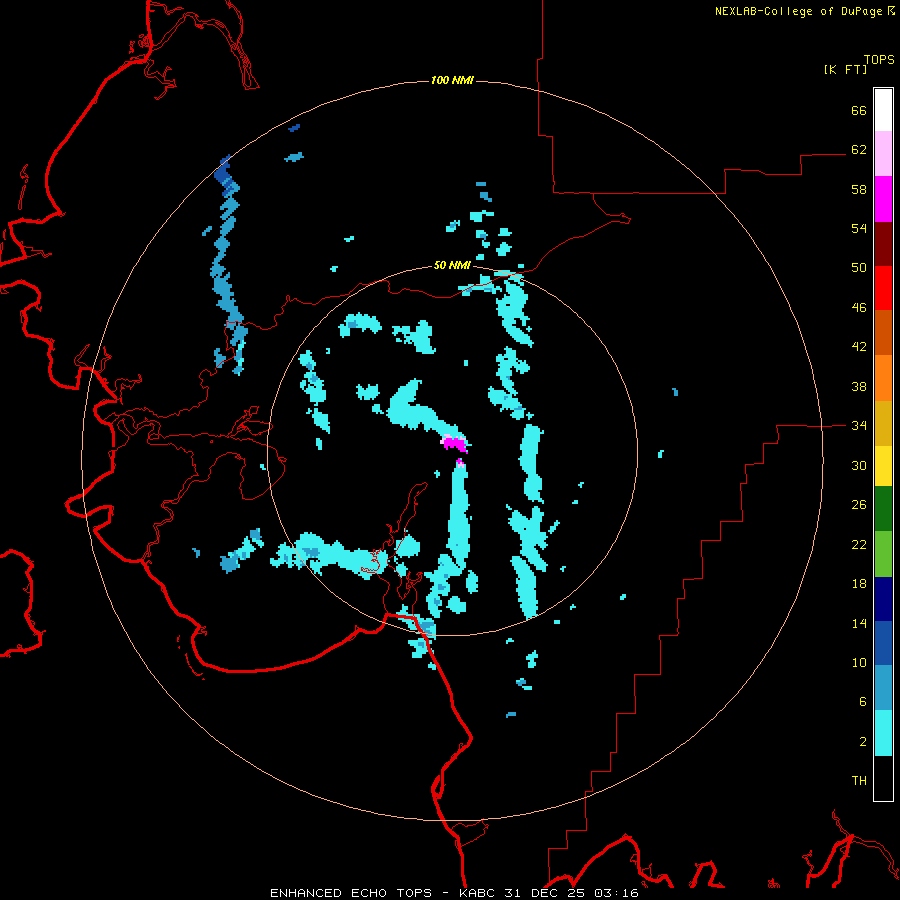This screenshot has width=900, height=900.
Task: Click the "100 NMI" range ring label
Action: coord(452,80)
